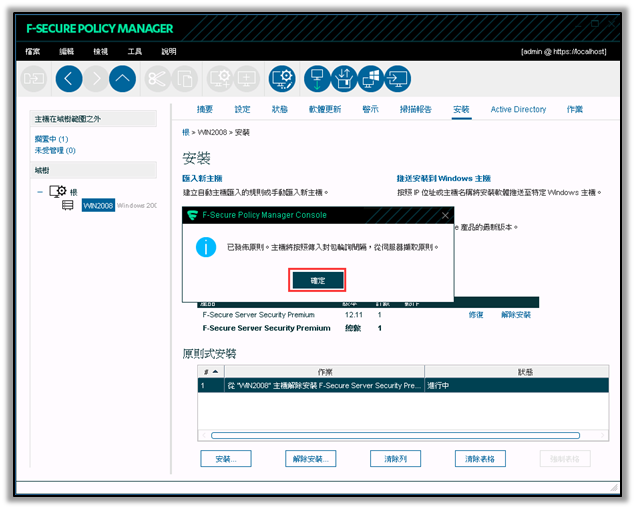Image resolution: width=635 pixels, height=509 pixels.
Task: Switch to the software updates tab
Action: click(x=325, y=109)
